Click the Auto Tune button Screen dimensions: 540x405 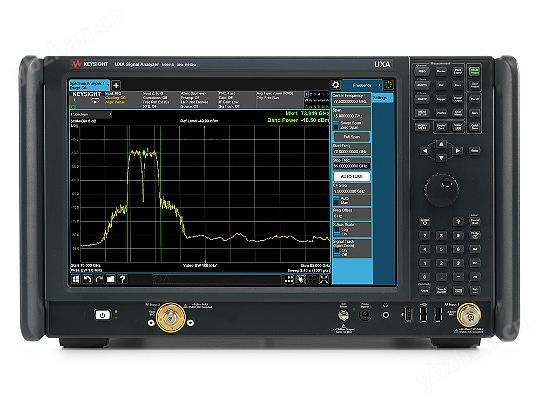point(352,176)
